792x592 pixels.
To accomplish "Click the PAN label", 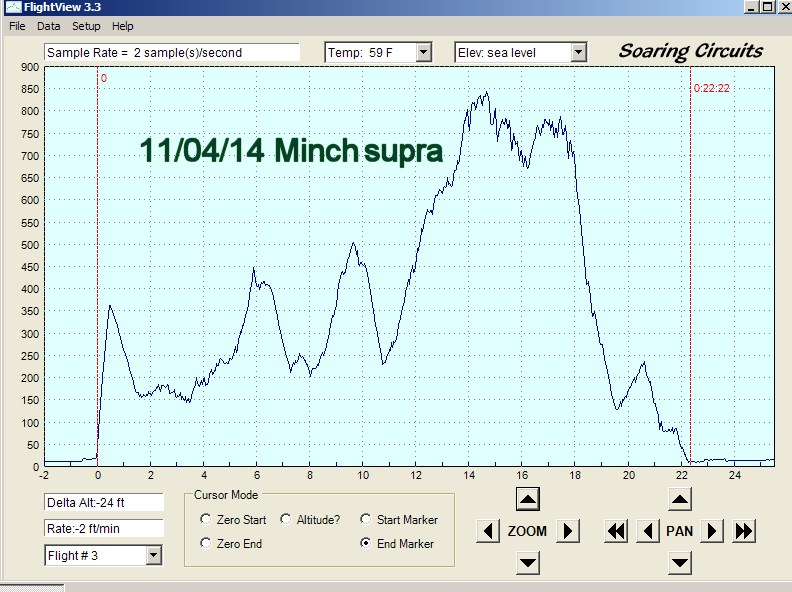I will point(680,531).
